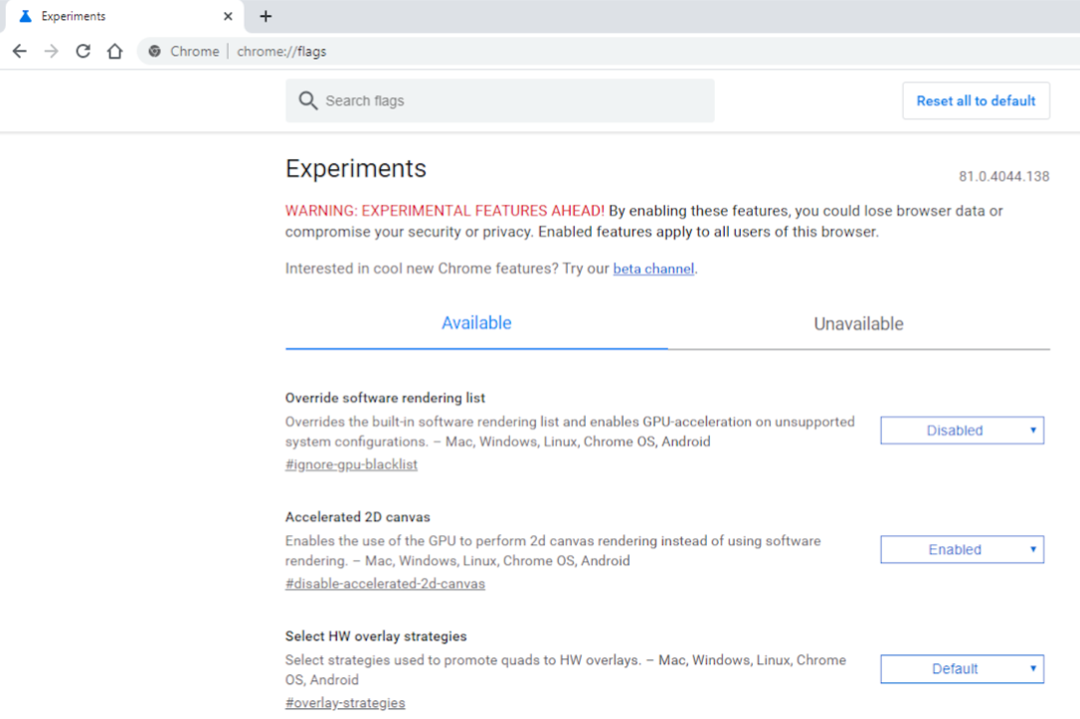1080x719 pixels.
Task: Open Accelerated 2D canvas dropdown
Action: [x=962, y=550]
